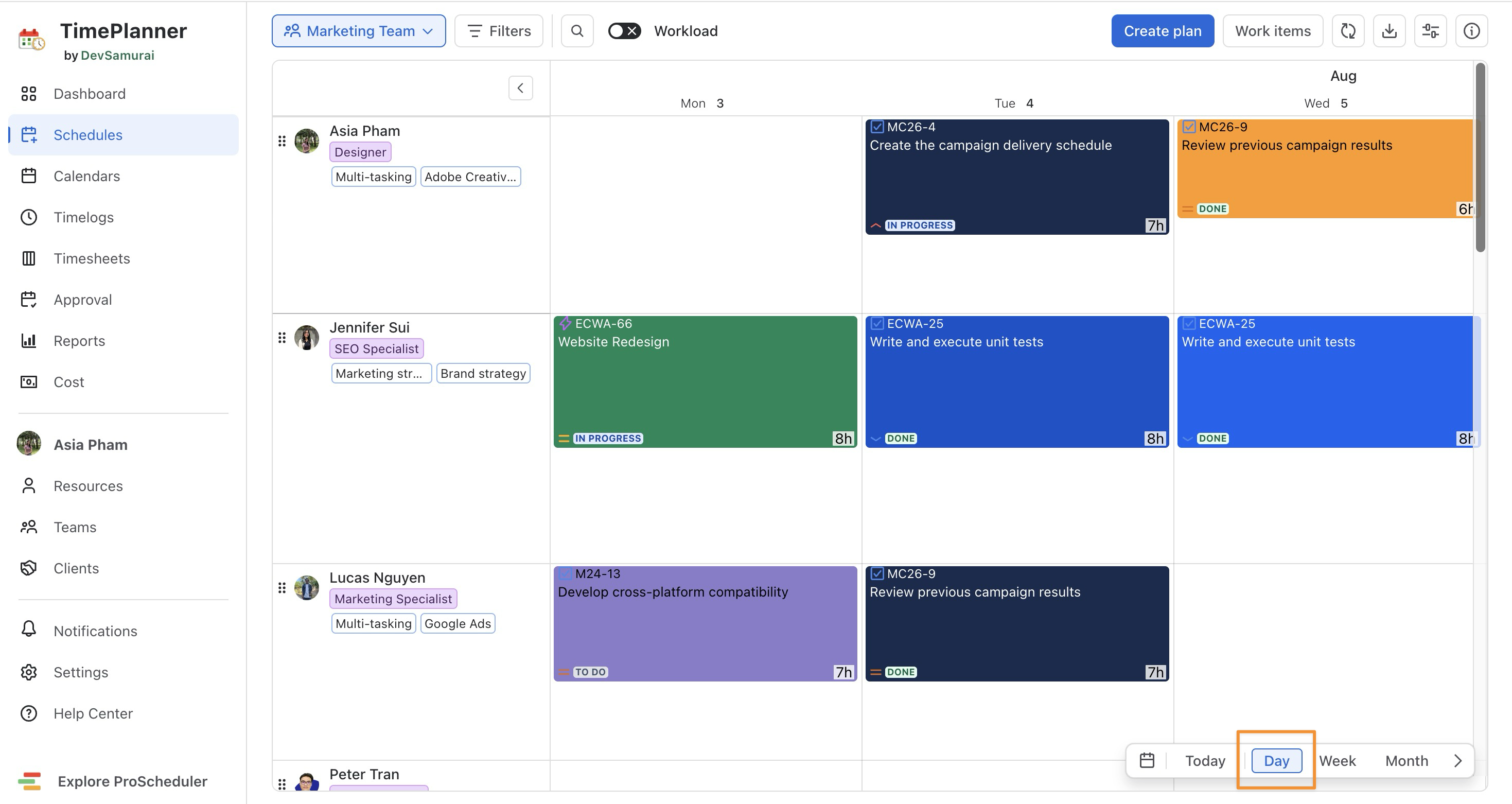The height and width of the screenshot is (804, 1512).
Task: Click the Help Center question icon
Action: coord(29,713)
